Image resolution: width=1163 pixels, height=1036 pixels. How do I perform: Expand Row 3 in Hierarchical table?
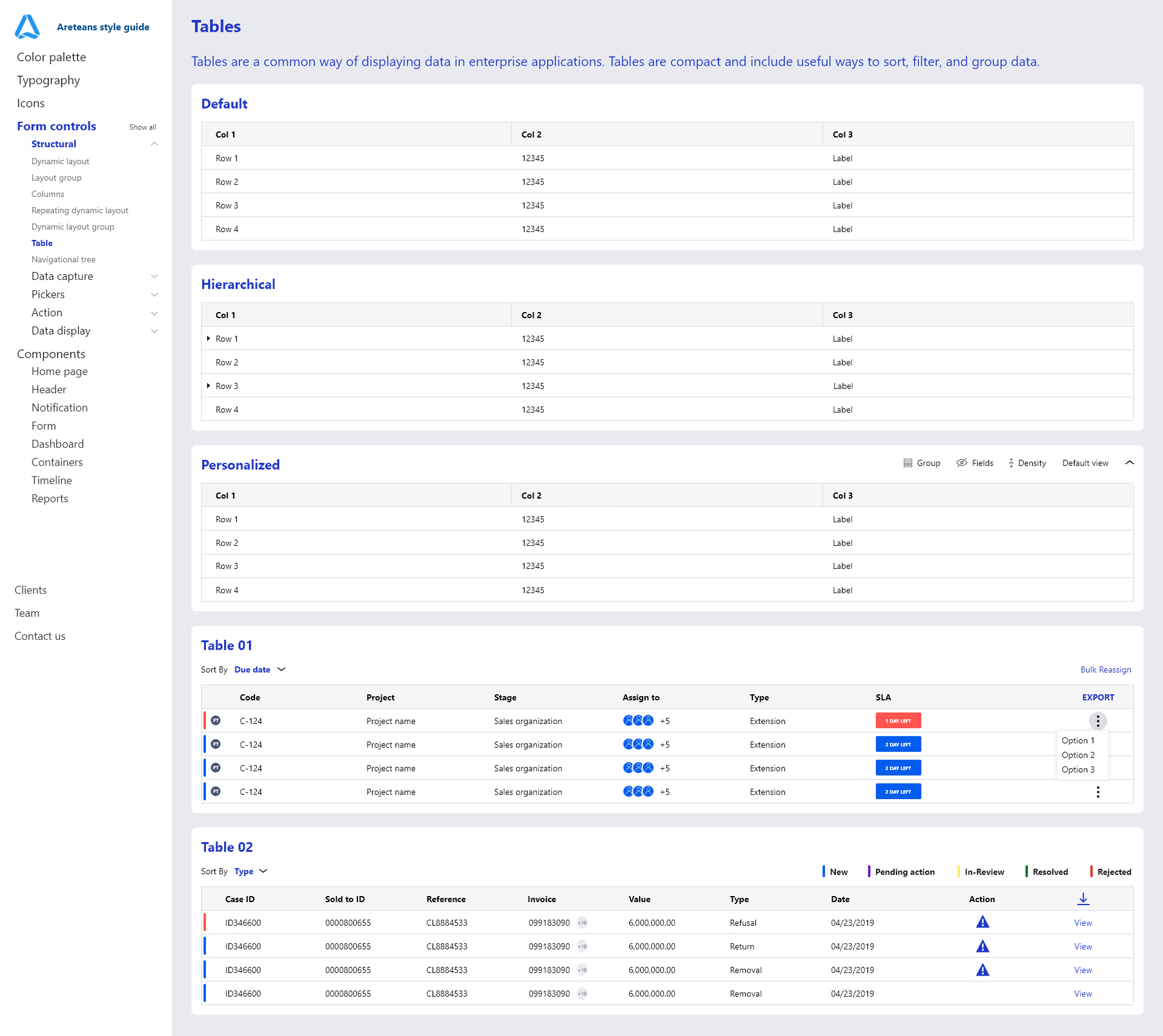(x=208, y=386)
